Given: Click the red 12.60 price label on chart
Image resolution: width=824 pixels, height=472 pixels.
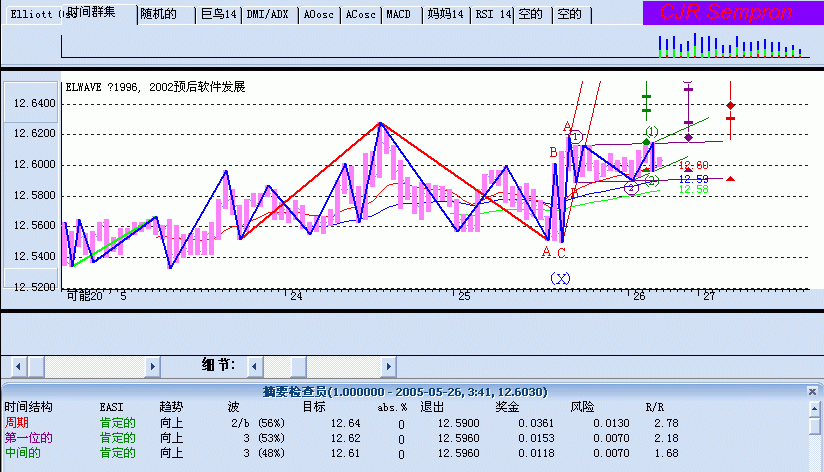Looking at the screenshot, I should pos(693,166).
